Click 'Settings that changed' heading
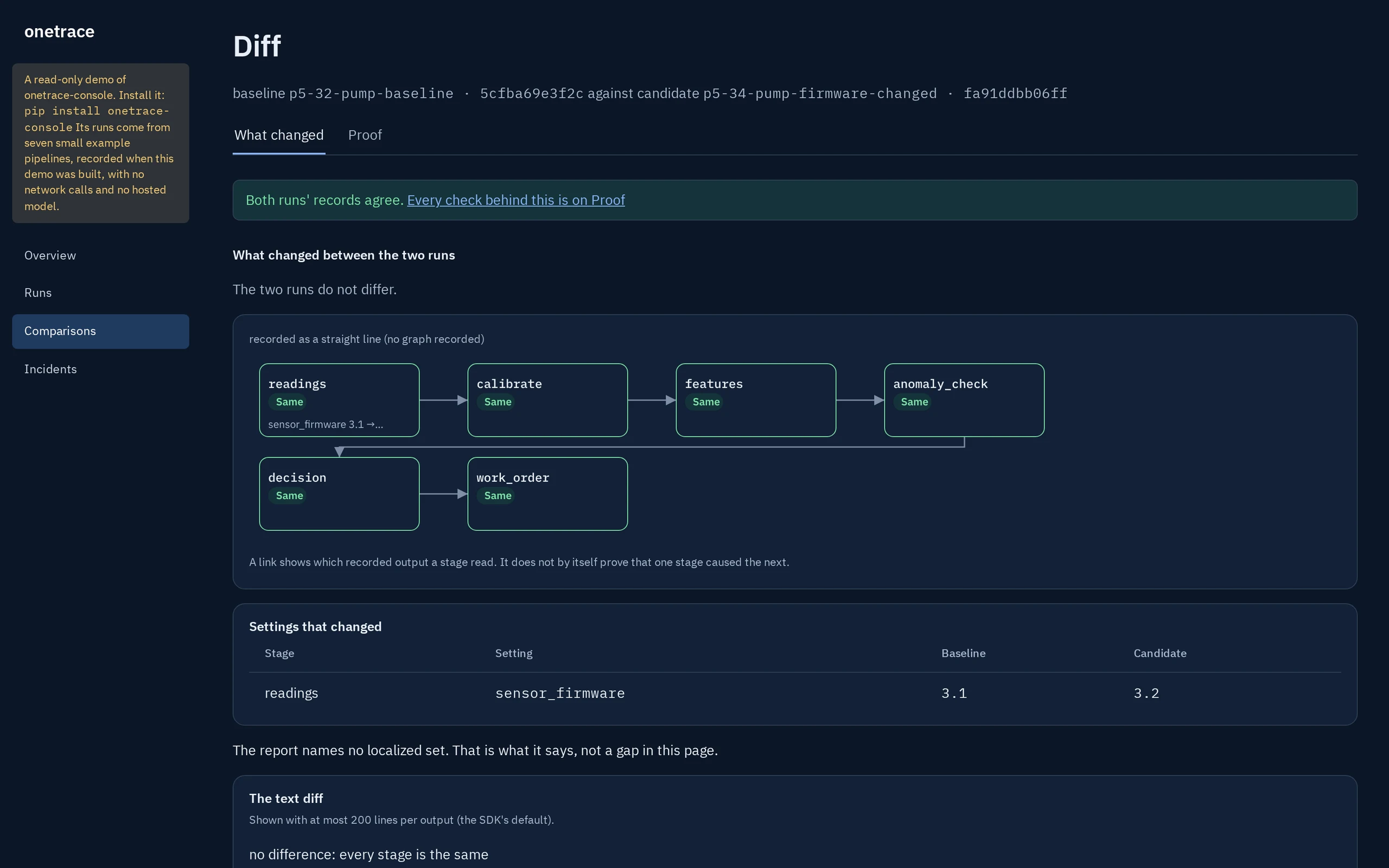The image size is (1389, 868). [x=315, y=627]
